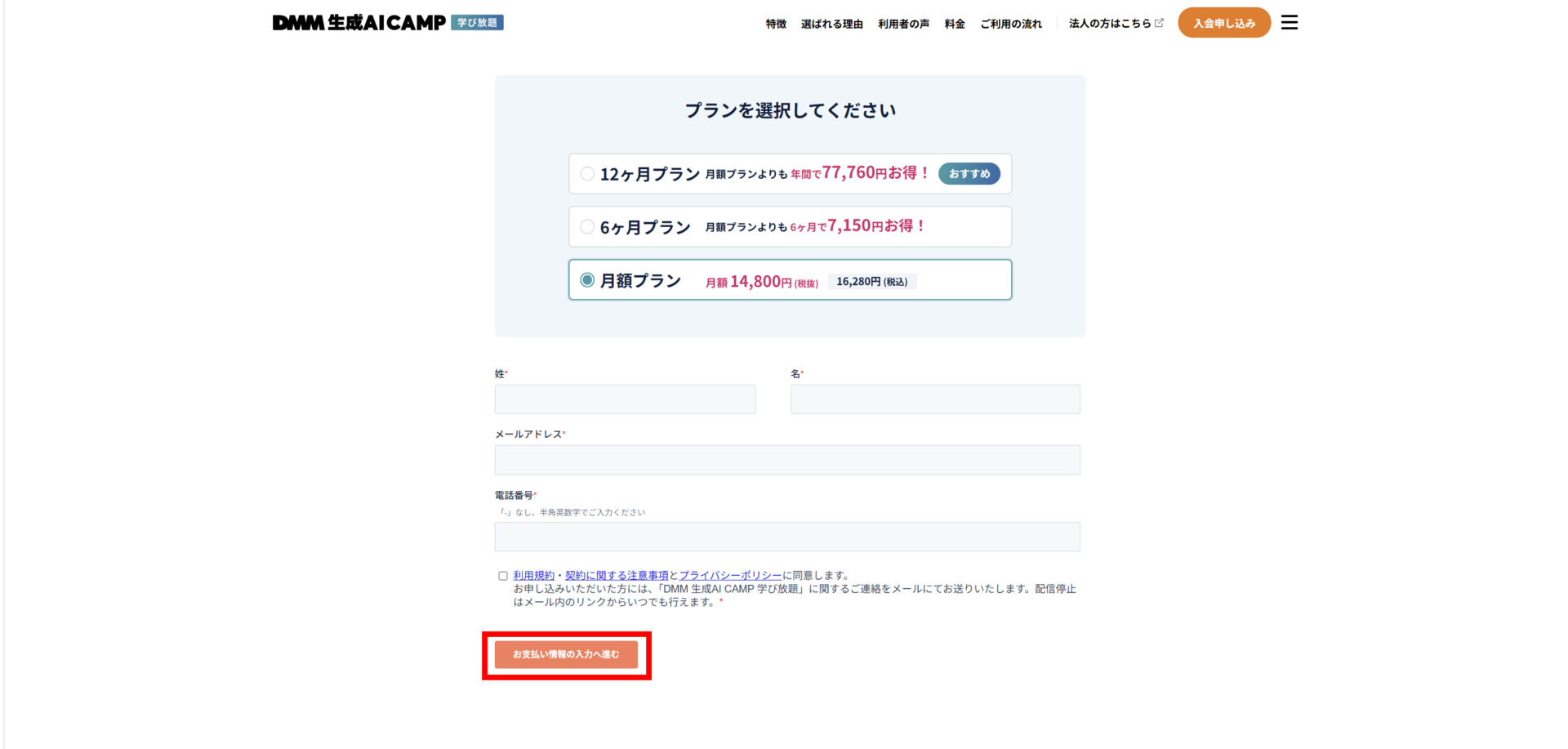The height and width of the screenshot is (749, 1568).
Task: Click お支払い情報の入力へ進む button
Action: tap(566, 654)
